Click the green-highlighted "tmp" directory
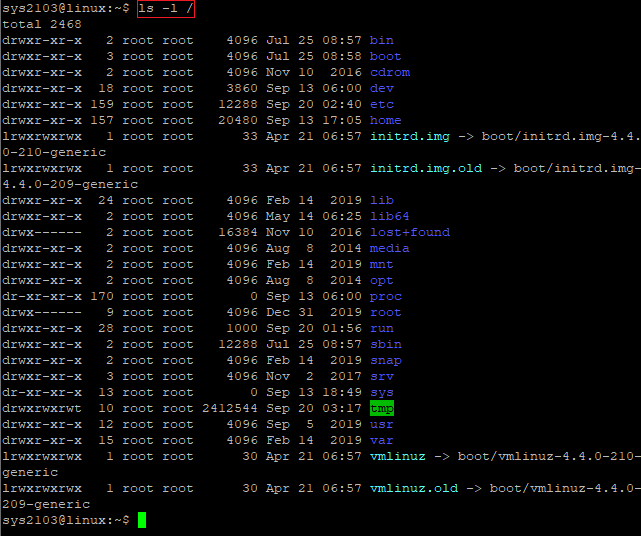The width and height of the screenshot is (641, 536). [381, 408]
